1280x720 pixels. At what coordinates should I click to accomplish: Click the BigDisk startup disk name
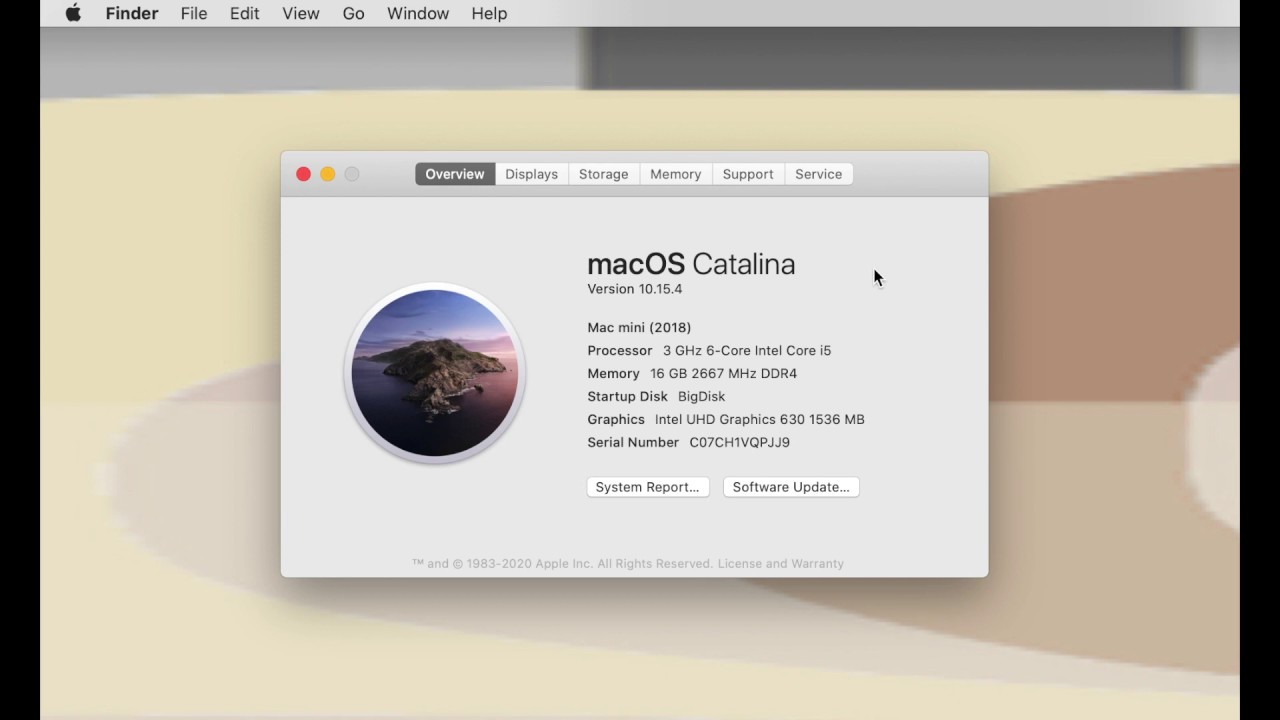[702, 397]
